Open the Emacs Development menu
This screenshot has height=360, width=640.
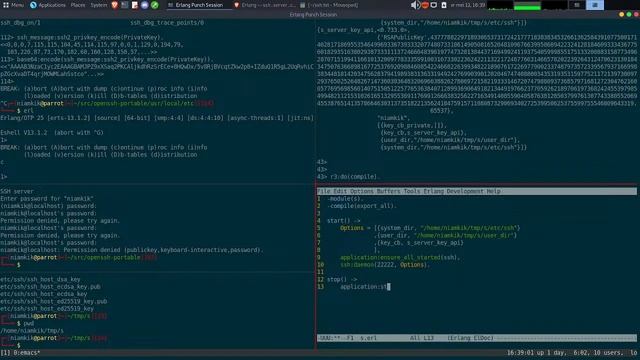pos(465,191)
